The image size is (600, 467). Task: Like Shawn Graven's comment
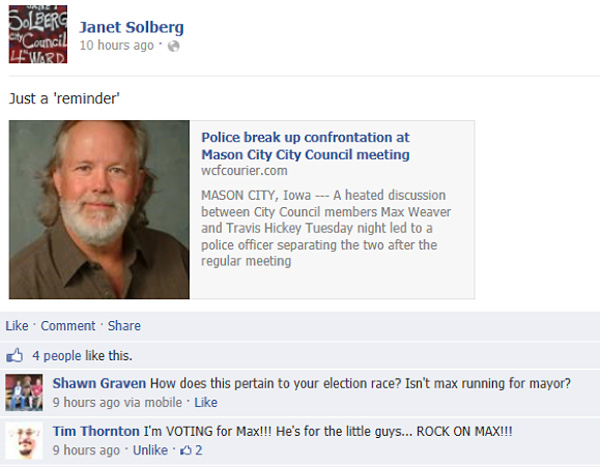206,402
